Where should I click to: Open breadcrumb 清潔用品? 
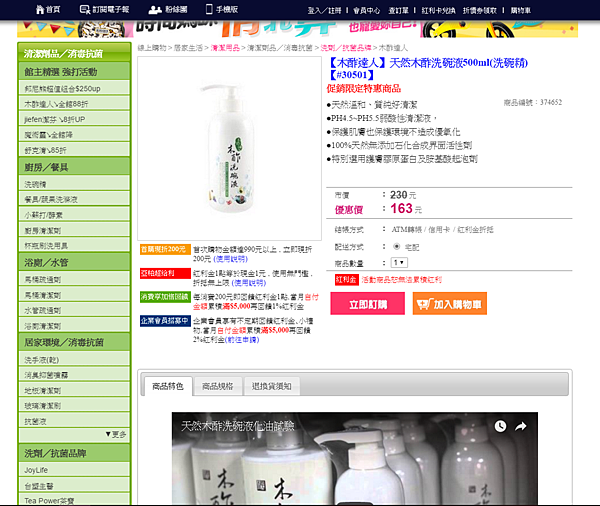tap(225, 48)
